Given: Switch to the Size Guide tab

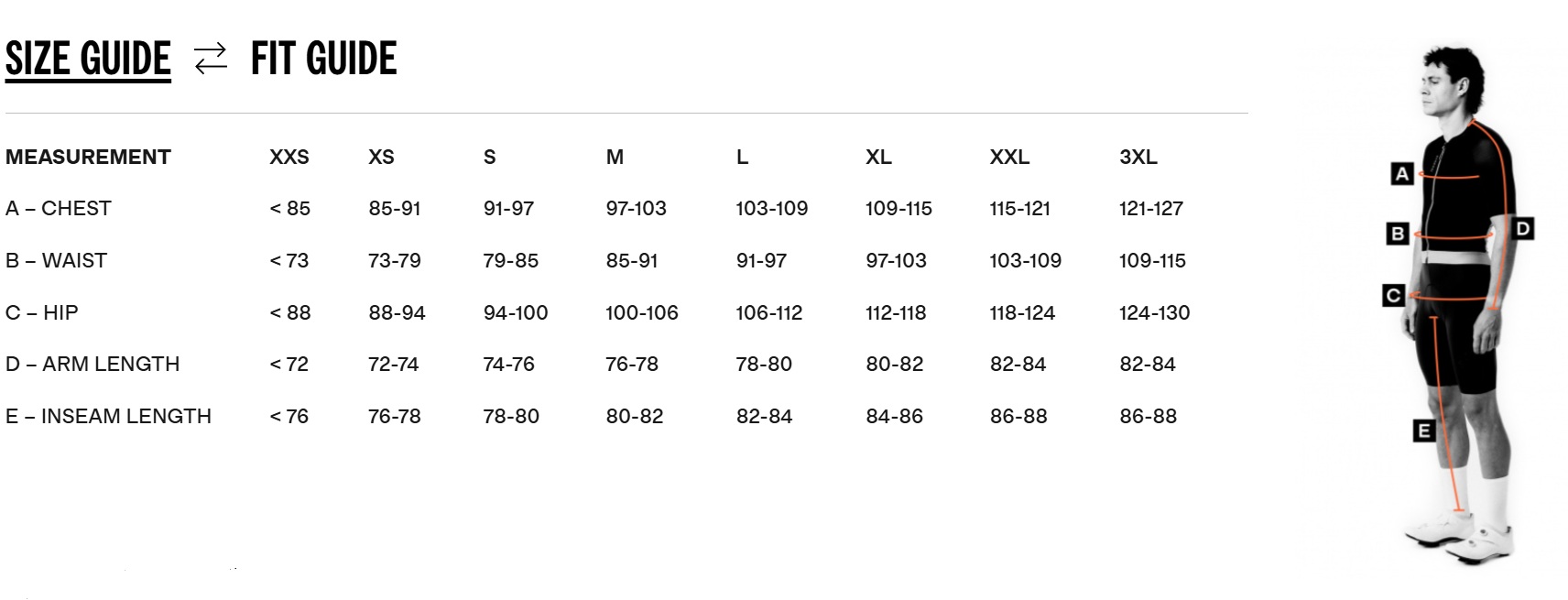Looking at the screenshot, I should pyautogui.click(x=88, y=60).
